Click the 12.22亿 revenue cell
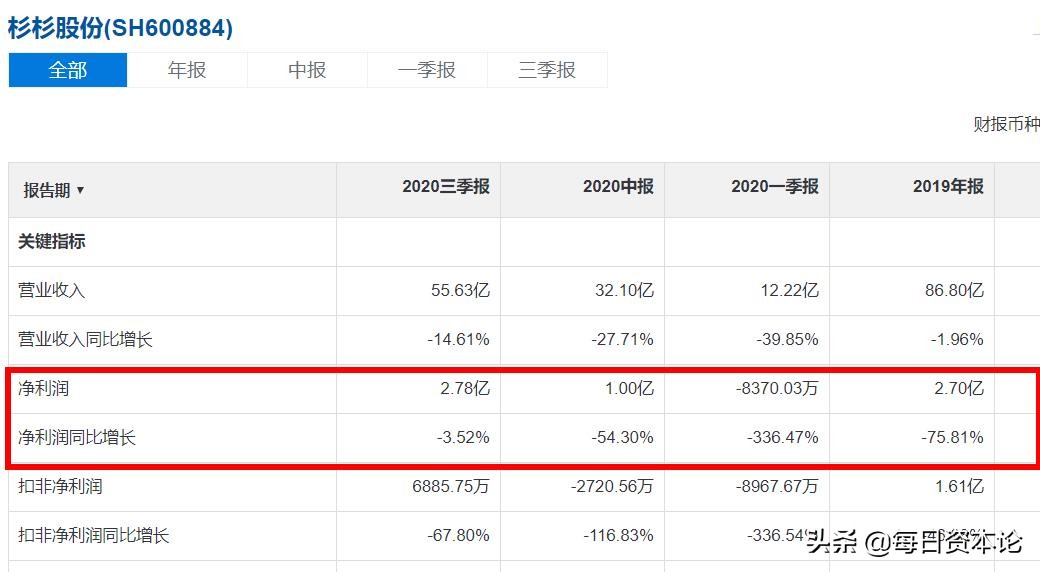Image resolution: width=1040 pixels, height=572 pixels. coord(789,291)
